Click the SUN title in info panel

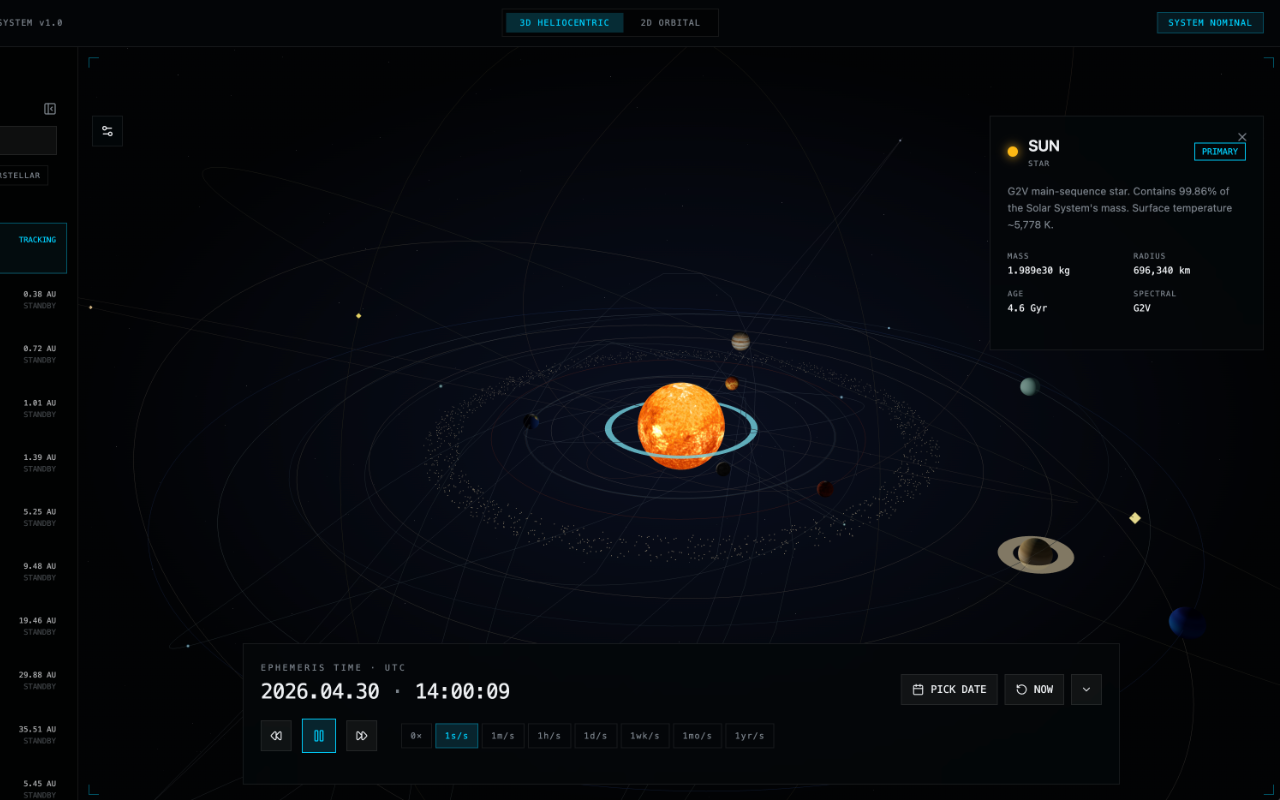[1044, 146]
